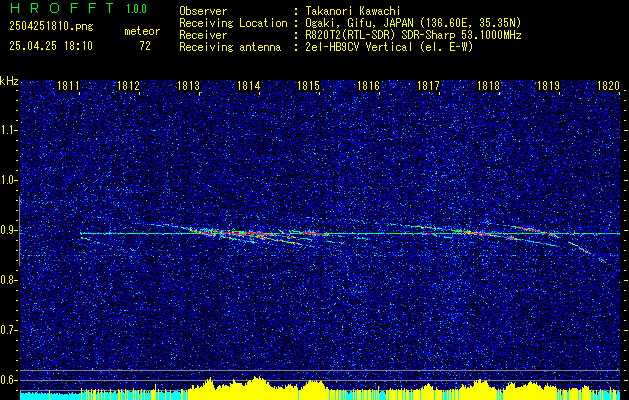Click the 1820 time marker
This screenshot has height=400, width=629.
(609, 86)
